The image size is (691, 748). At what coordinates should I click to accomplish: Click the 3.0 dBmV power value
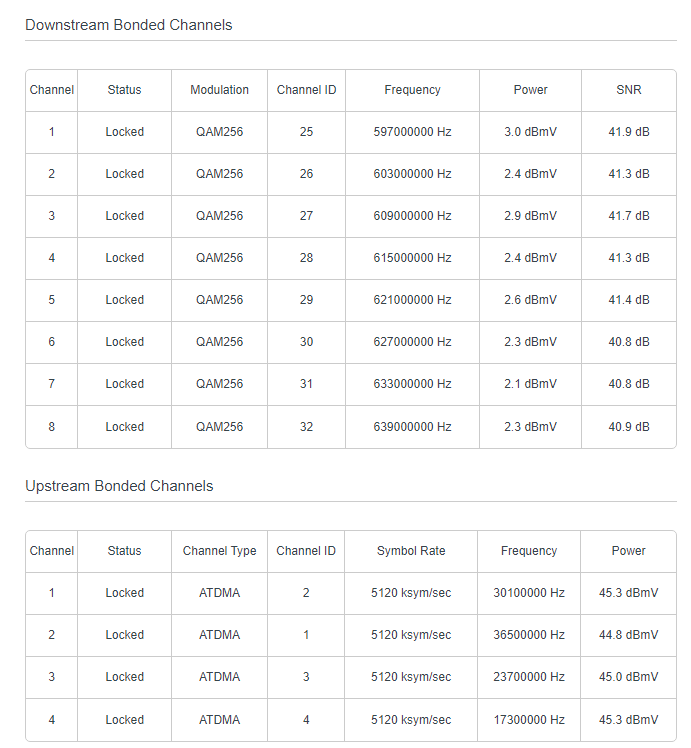(530, 132)
